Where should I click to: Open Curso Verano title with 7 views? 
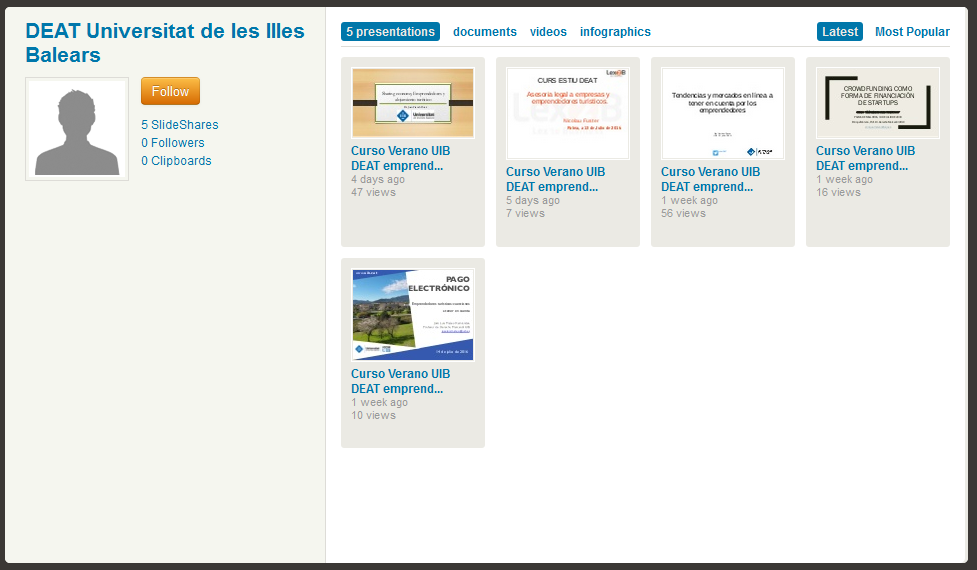(555, 179)
